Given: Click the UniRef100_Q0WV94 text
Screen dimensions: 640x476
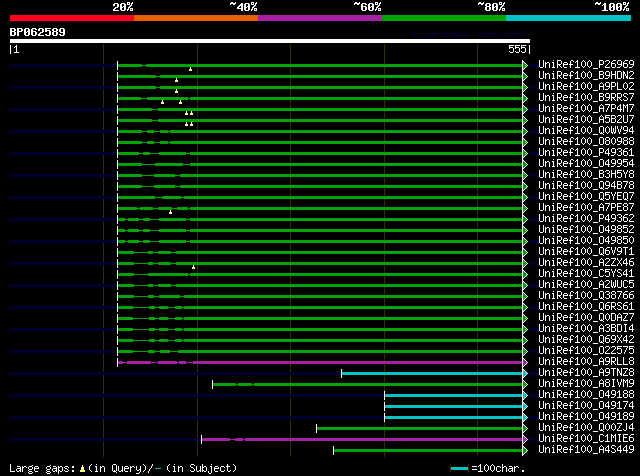Looking at the screenshot, I should pyautogui.click(x=586, y=131).
